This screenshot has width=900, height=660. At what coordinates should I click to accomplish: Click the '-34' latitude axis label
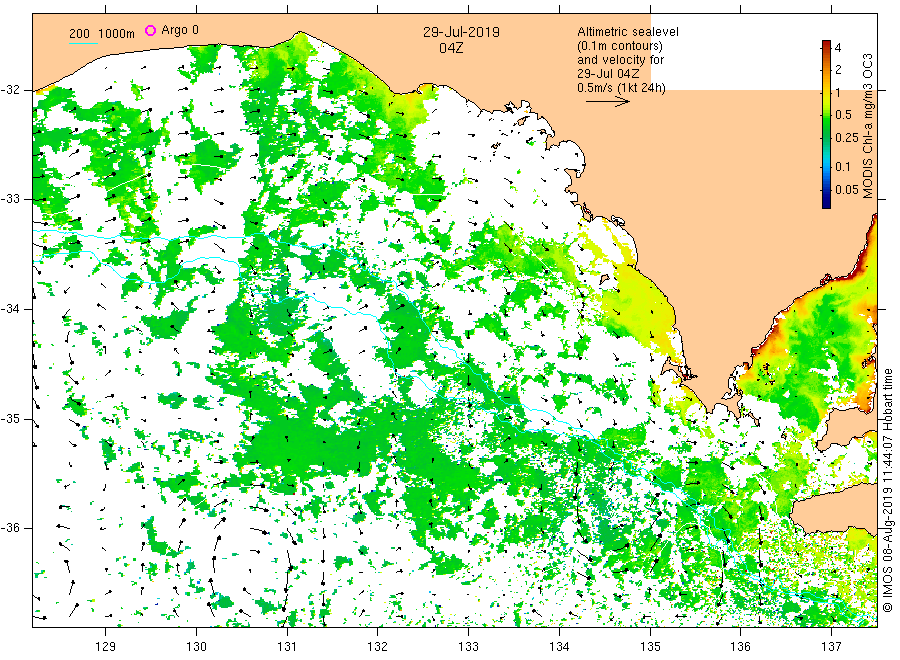tap(10, 309)
